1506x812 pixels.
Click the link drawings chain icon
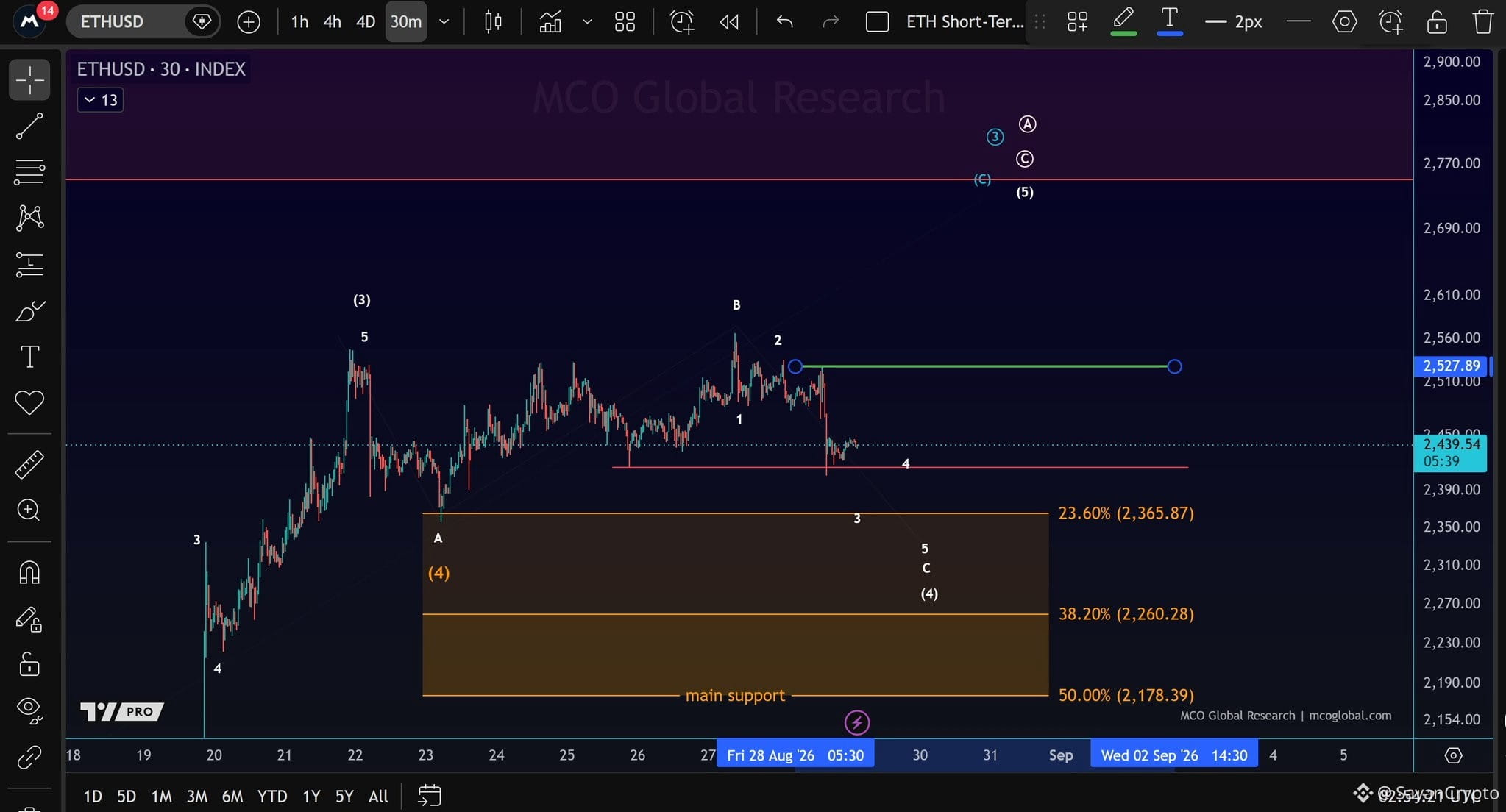pos(29,756)
